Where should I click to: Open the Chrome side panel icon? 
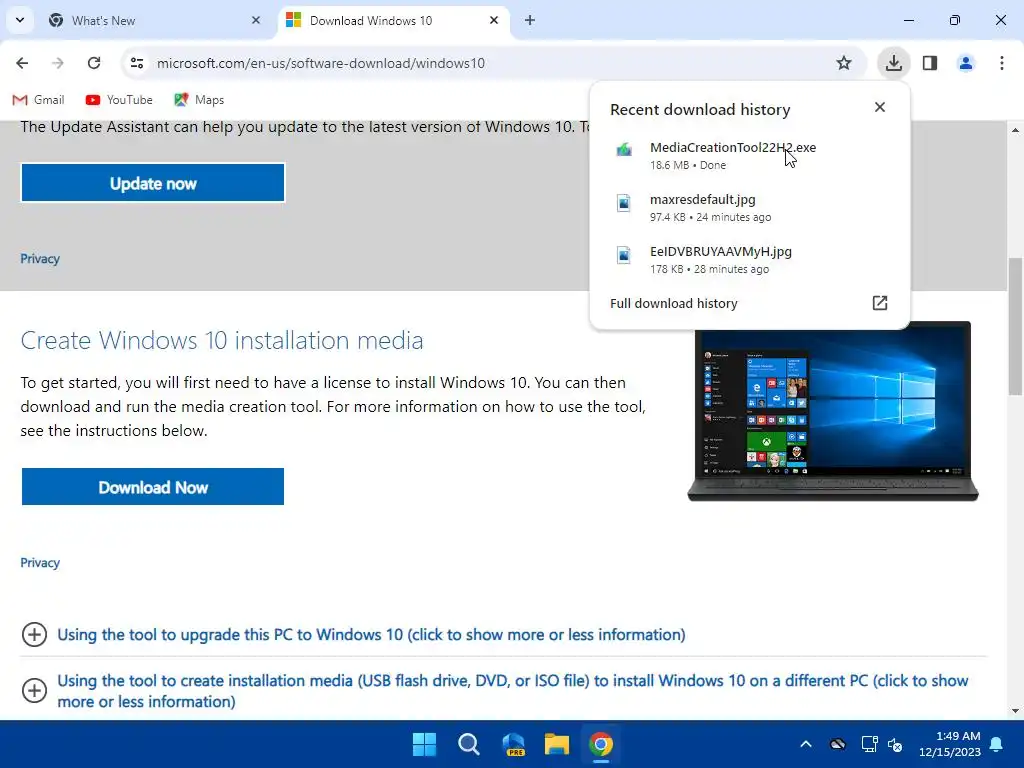930,63
